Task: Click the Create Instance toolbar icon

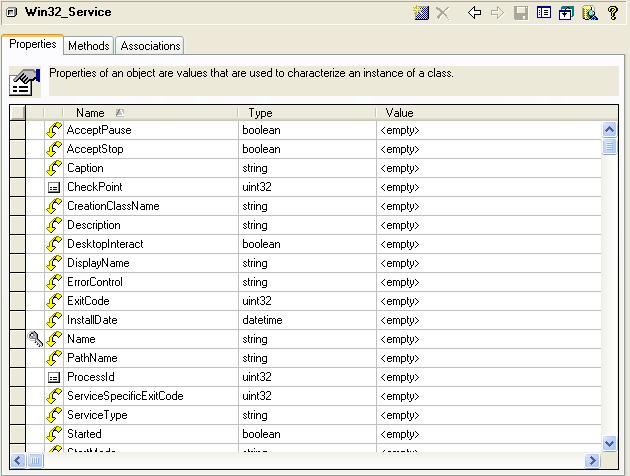Action: click(422, 13)
